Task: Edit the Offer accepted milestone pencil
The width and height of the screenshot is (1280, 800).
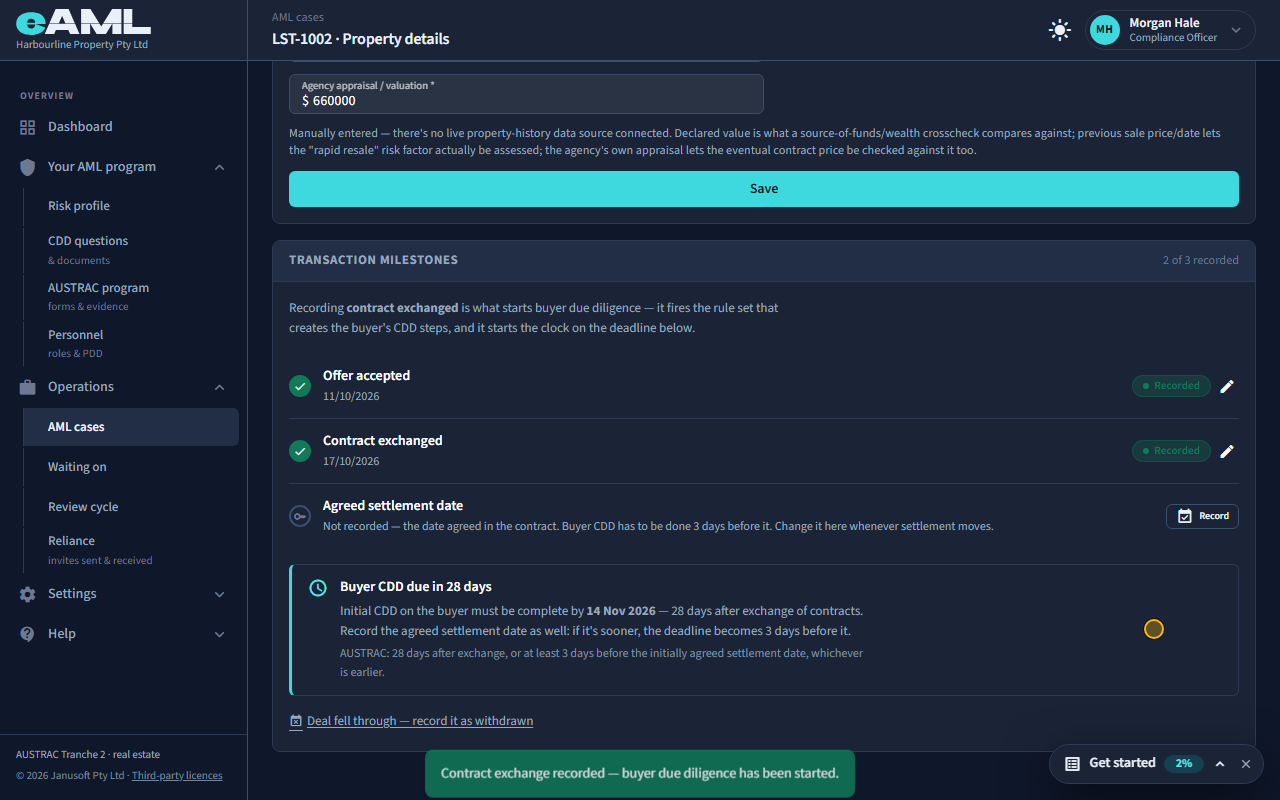Action: tap(1227, 386)
